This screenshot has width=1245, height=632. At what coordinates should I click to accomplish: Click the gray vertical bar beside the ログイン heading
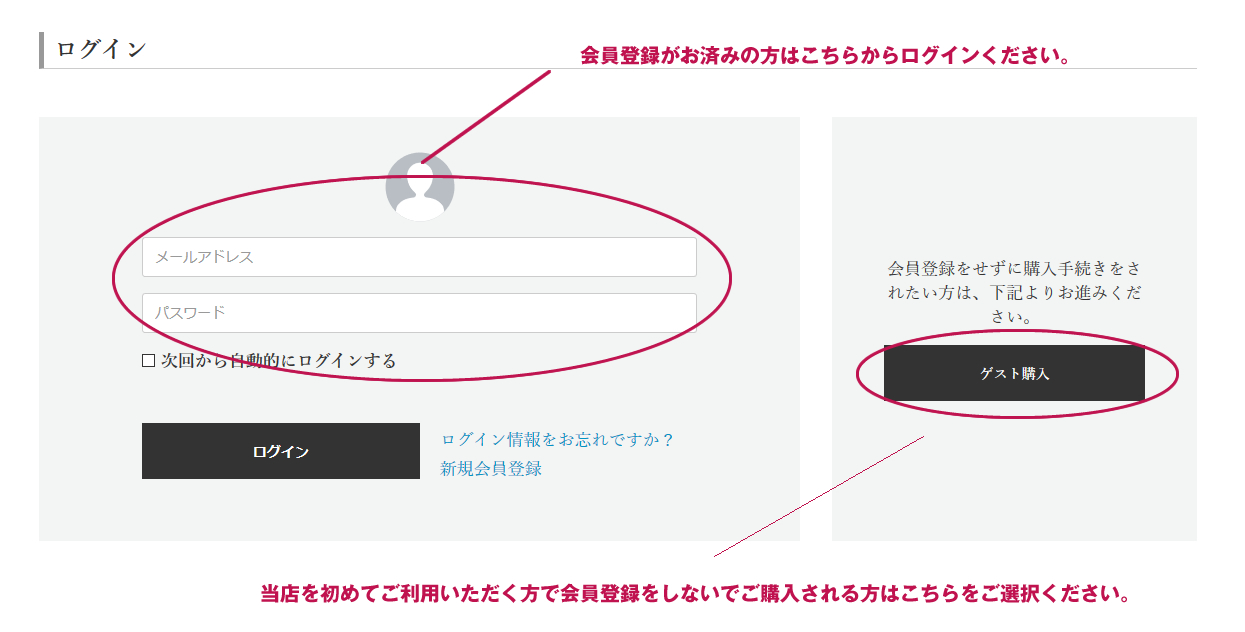(x=41, y=50)
